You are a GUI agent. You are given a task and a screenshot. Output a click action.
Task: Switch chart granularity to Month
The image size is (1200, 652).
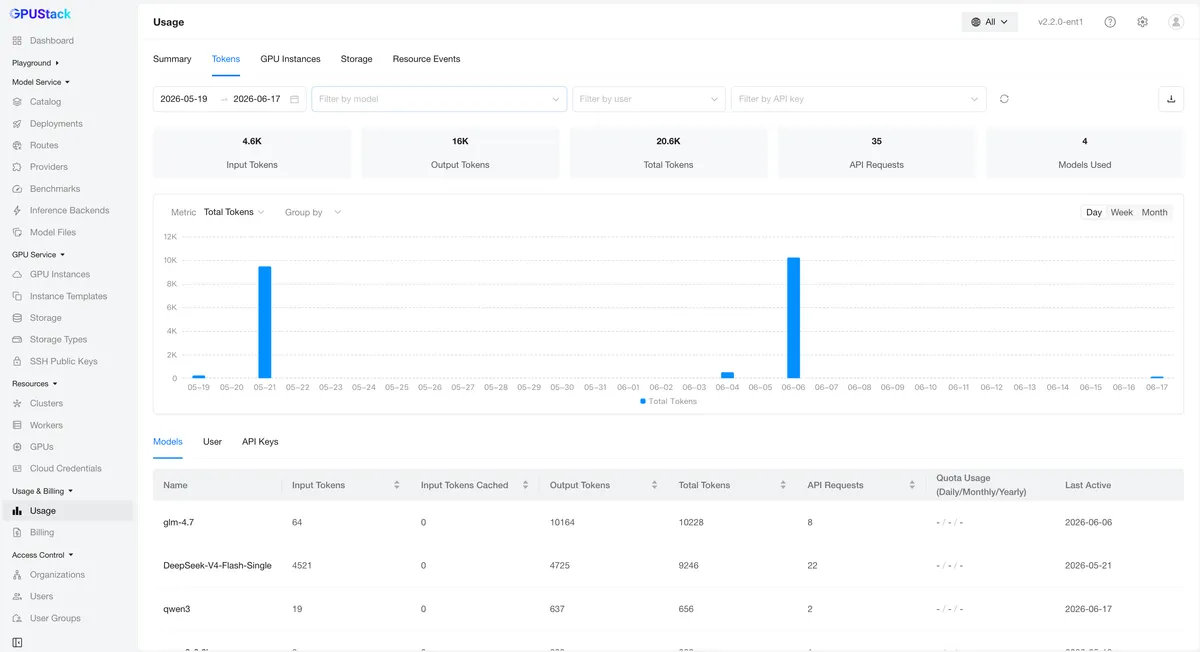(1154, 212)
